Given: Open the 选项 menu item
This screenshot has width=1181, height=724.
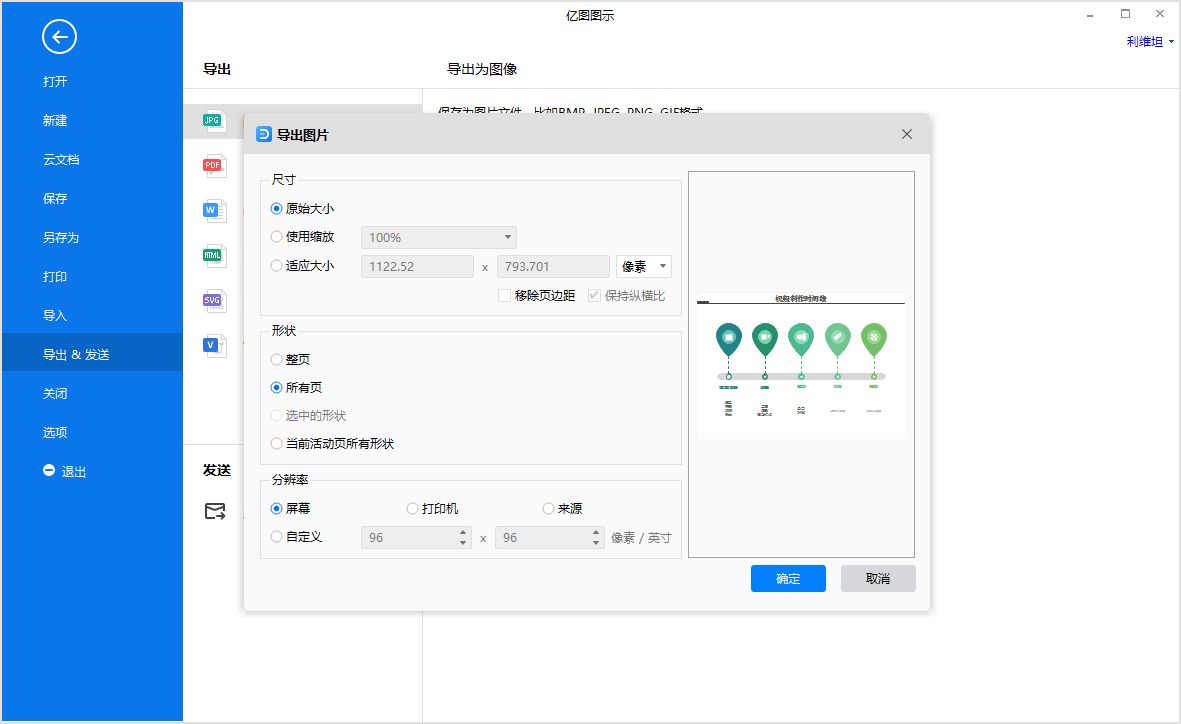Looking at the screenshot, I should tap(55, 432).
